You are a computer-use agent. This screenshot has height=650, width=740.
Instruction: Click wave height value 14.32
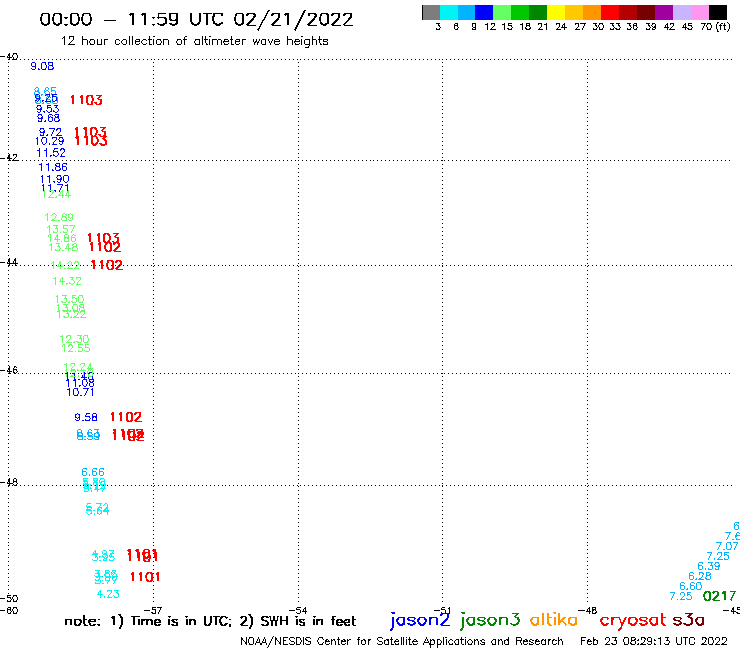coord(67,281)
